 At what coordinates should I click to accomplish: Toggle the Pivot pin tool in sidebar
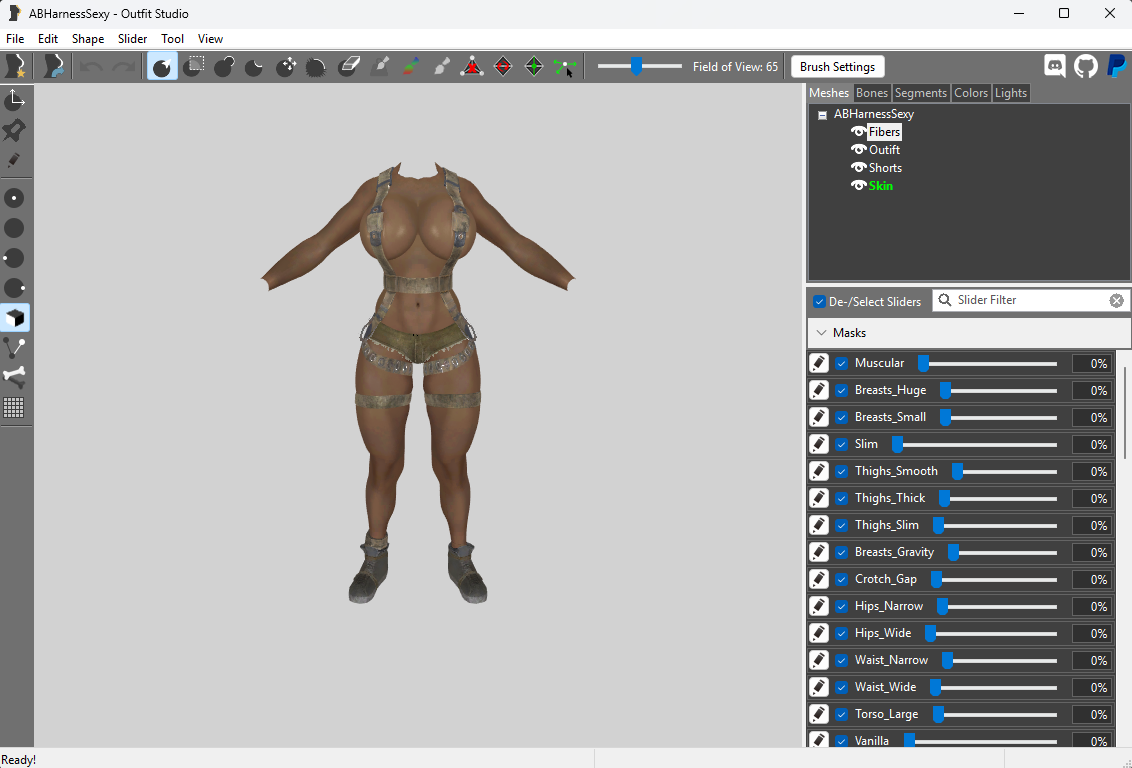pyautogui.click(x=14, y=130)
